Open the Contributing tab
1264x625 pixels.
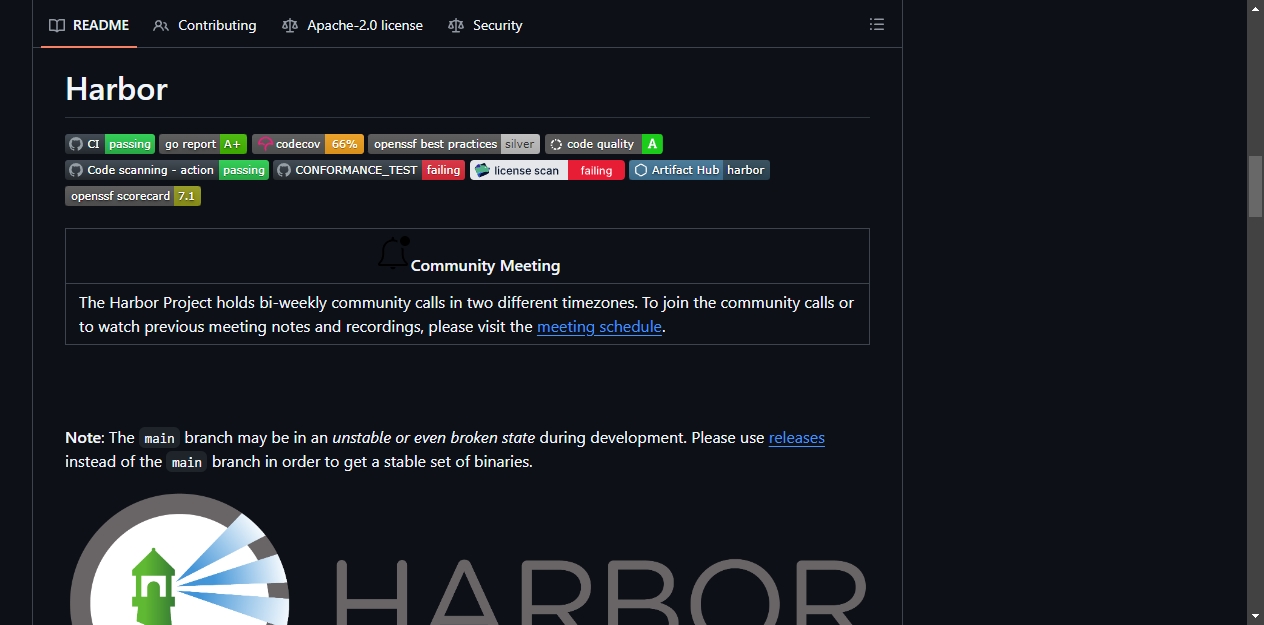pos(205,25)
